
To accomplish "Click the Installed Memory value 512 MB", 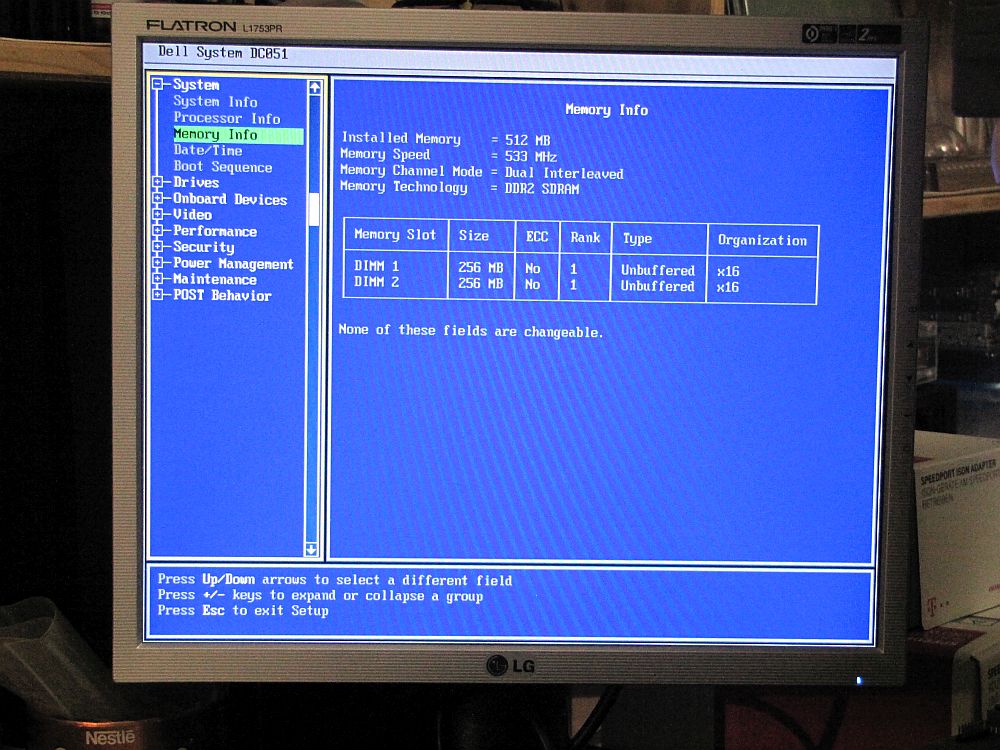I will point(527,140).
